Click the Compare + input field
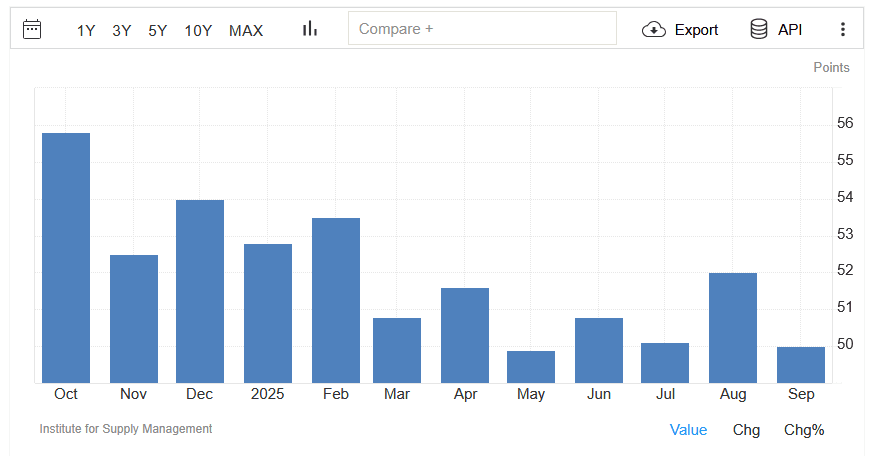The image size is (882, 456). click(482, 28)
